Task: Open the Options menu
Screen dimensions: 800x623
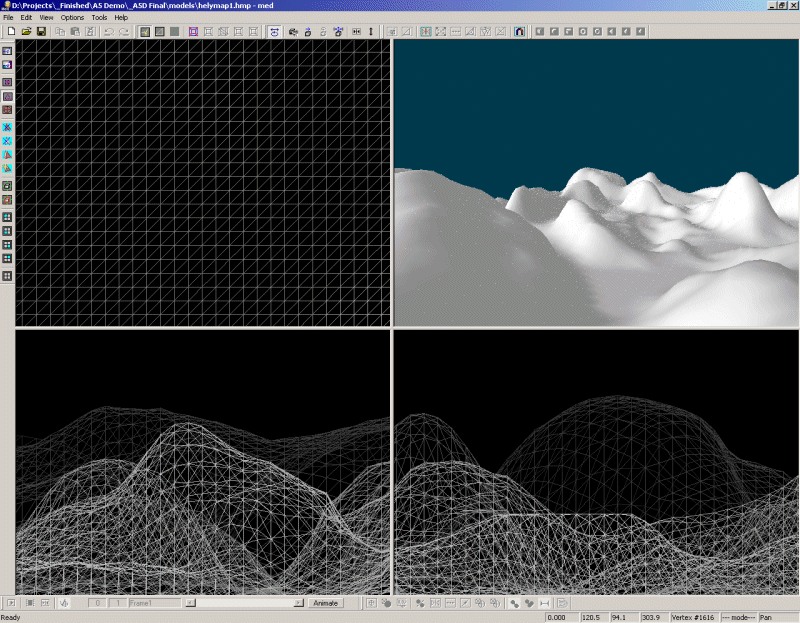Action: [72, 18]
